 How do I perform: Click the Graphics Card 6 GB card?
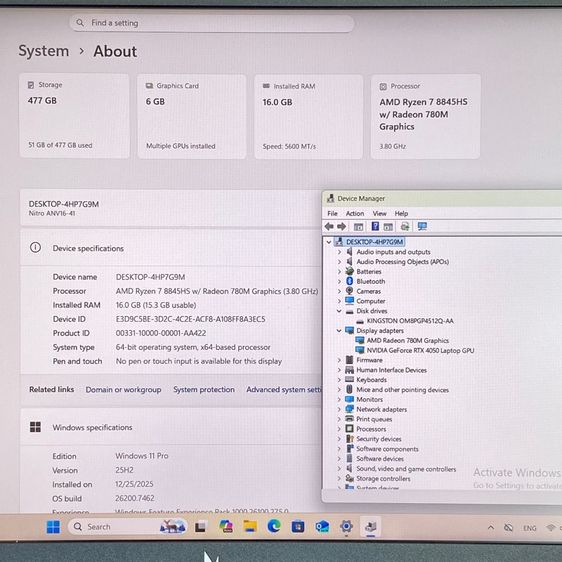(191, 116)
